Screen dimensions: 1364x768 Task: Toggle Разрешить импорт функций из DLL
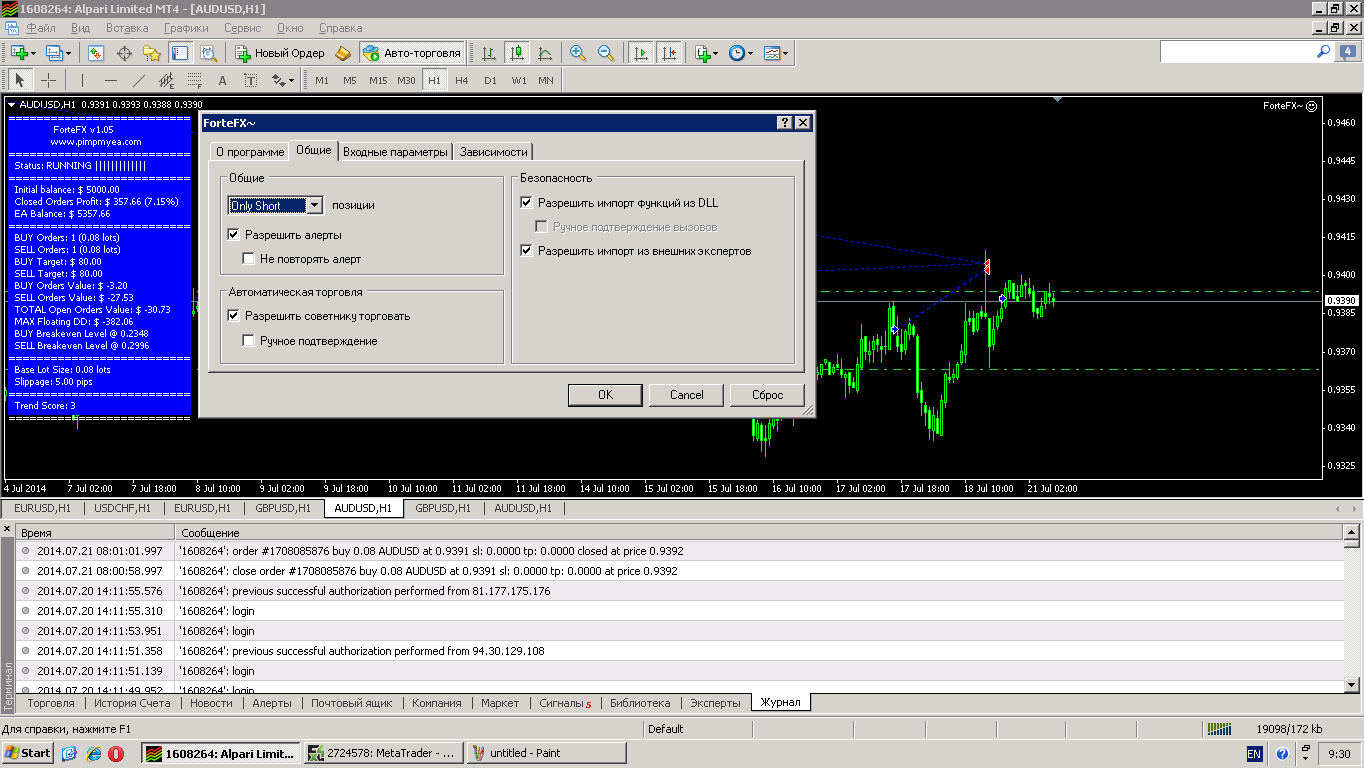pos(526,203)
